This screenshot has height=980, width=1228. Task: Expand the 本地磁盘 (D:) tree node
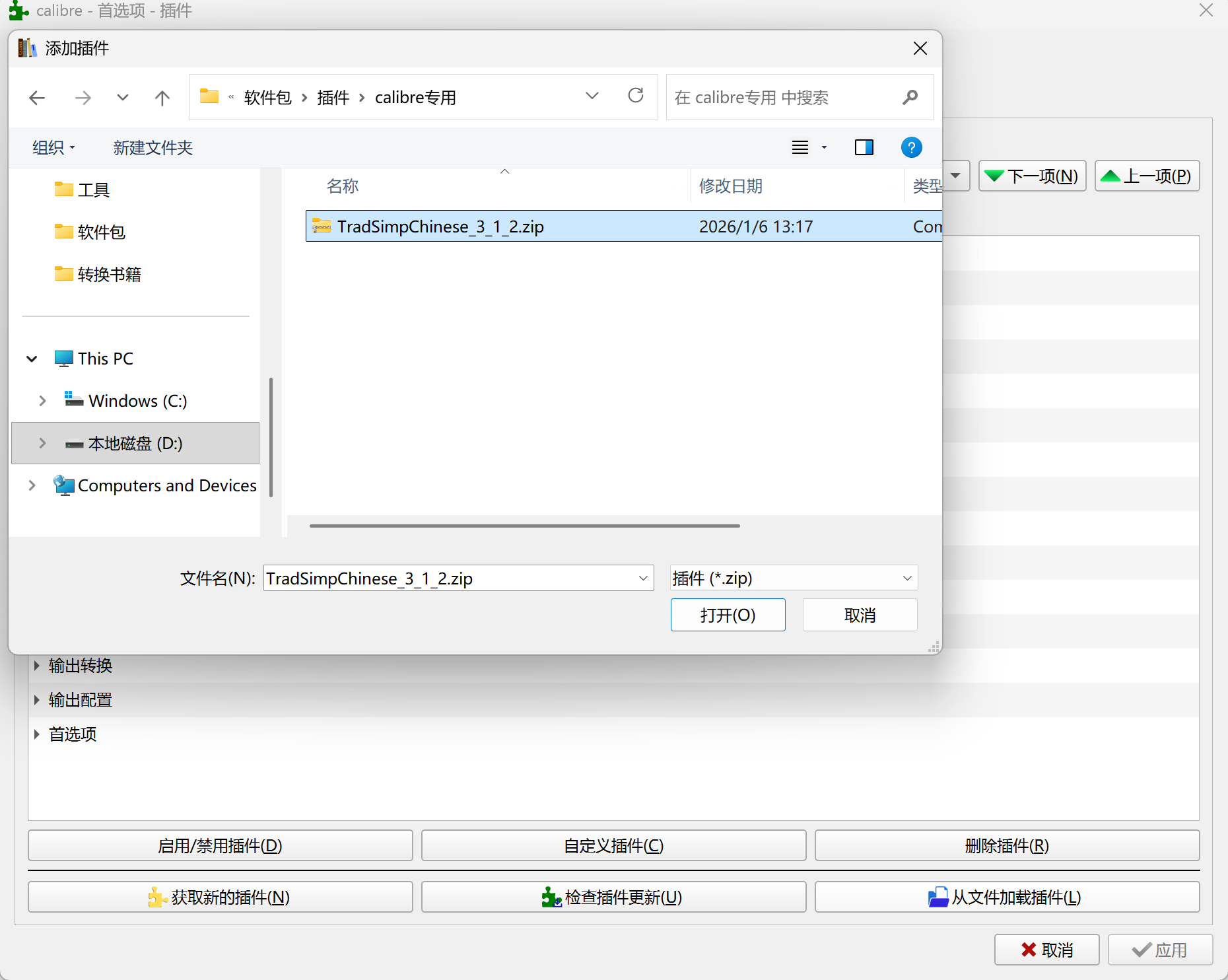pos(43,443)
